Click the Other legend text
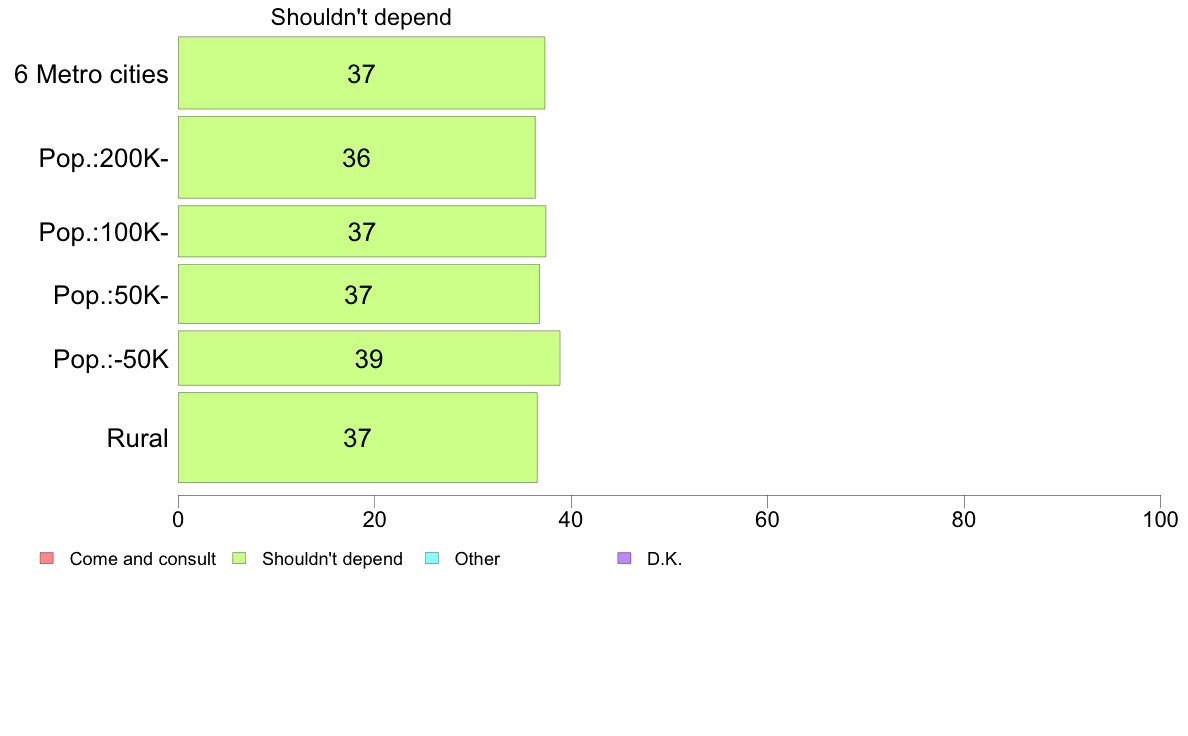 pyautogui.click(x=477, y=559)
